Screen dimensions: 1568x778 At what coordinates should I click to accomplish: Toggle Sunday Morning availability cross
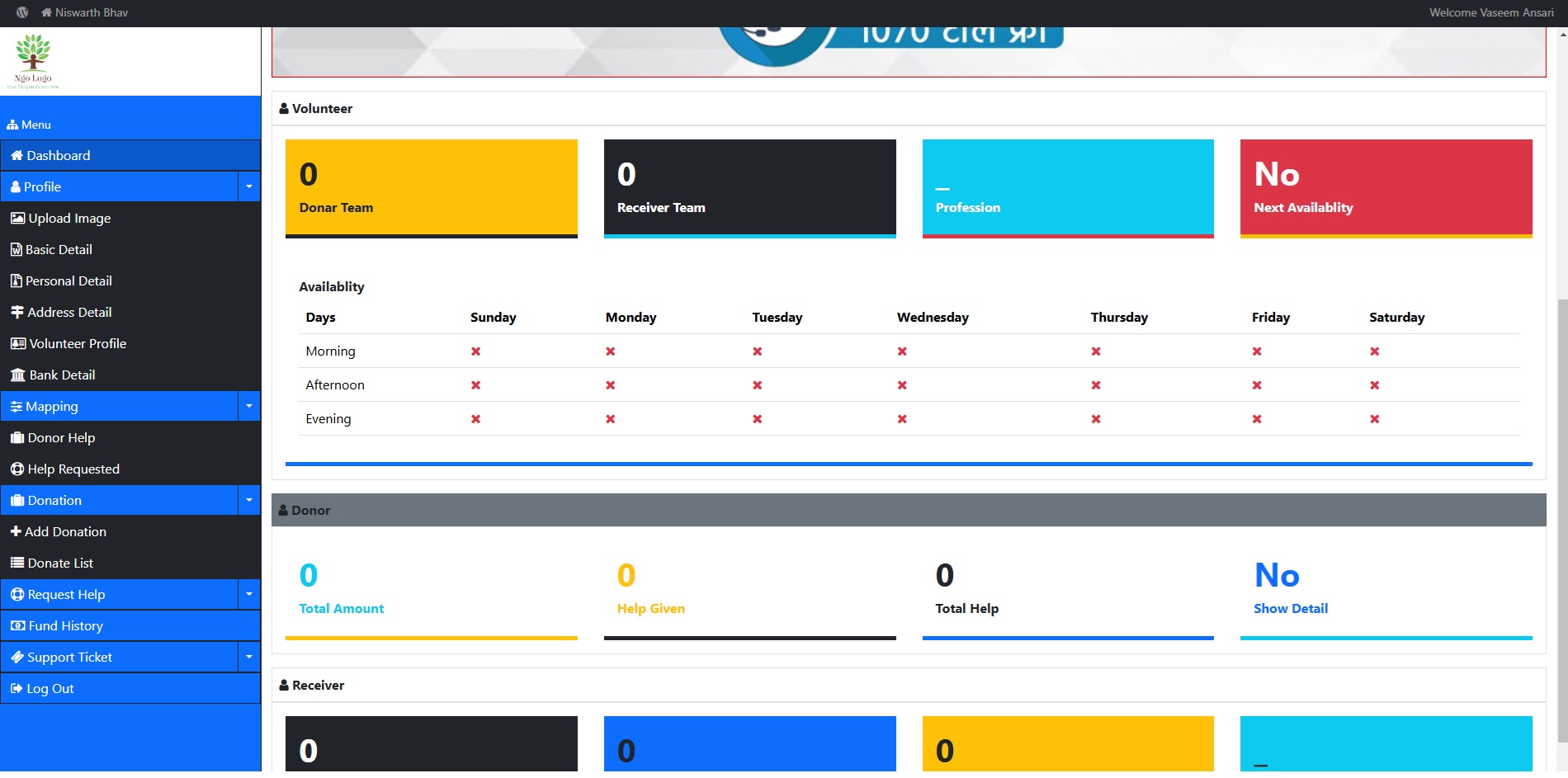476,351
